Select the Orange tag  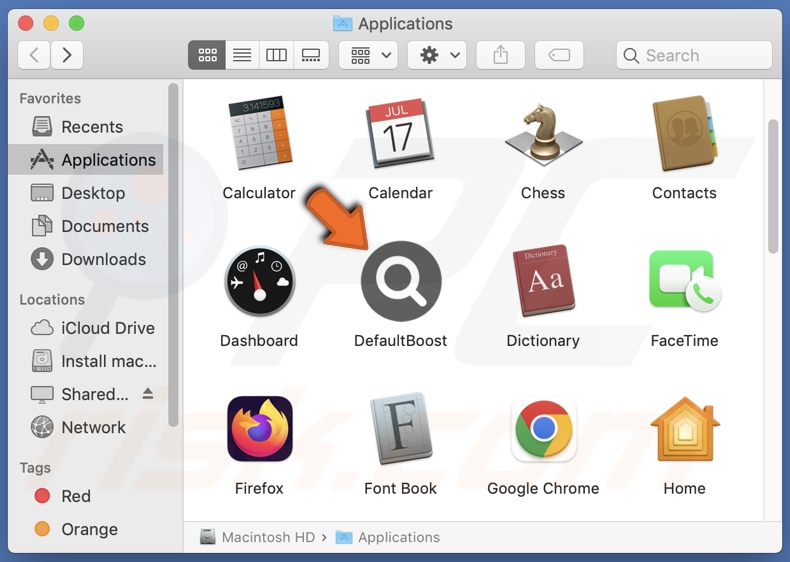pyautogui.click(x=86, y=529)
